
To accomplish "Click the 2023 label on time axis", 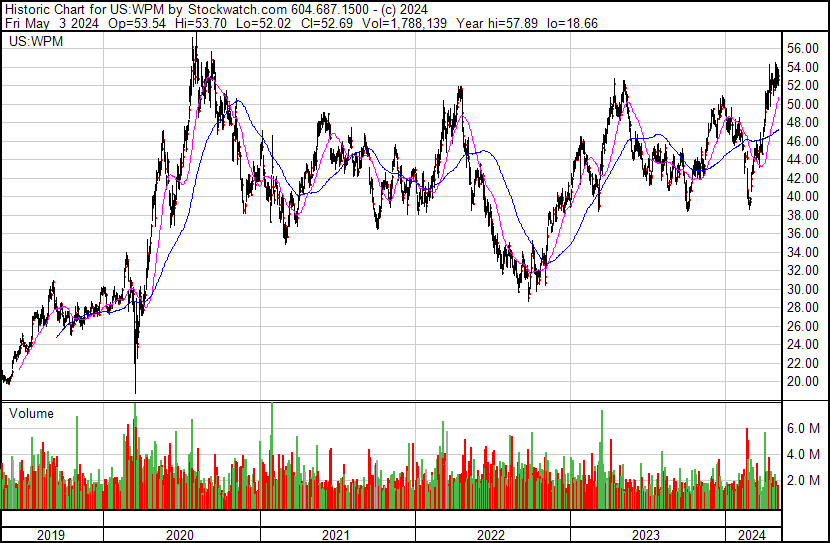I will 646,535.
